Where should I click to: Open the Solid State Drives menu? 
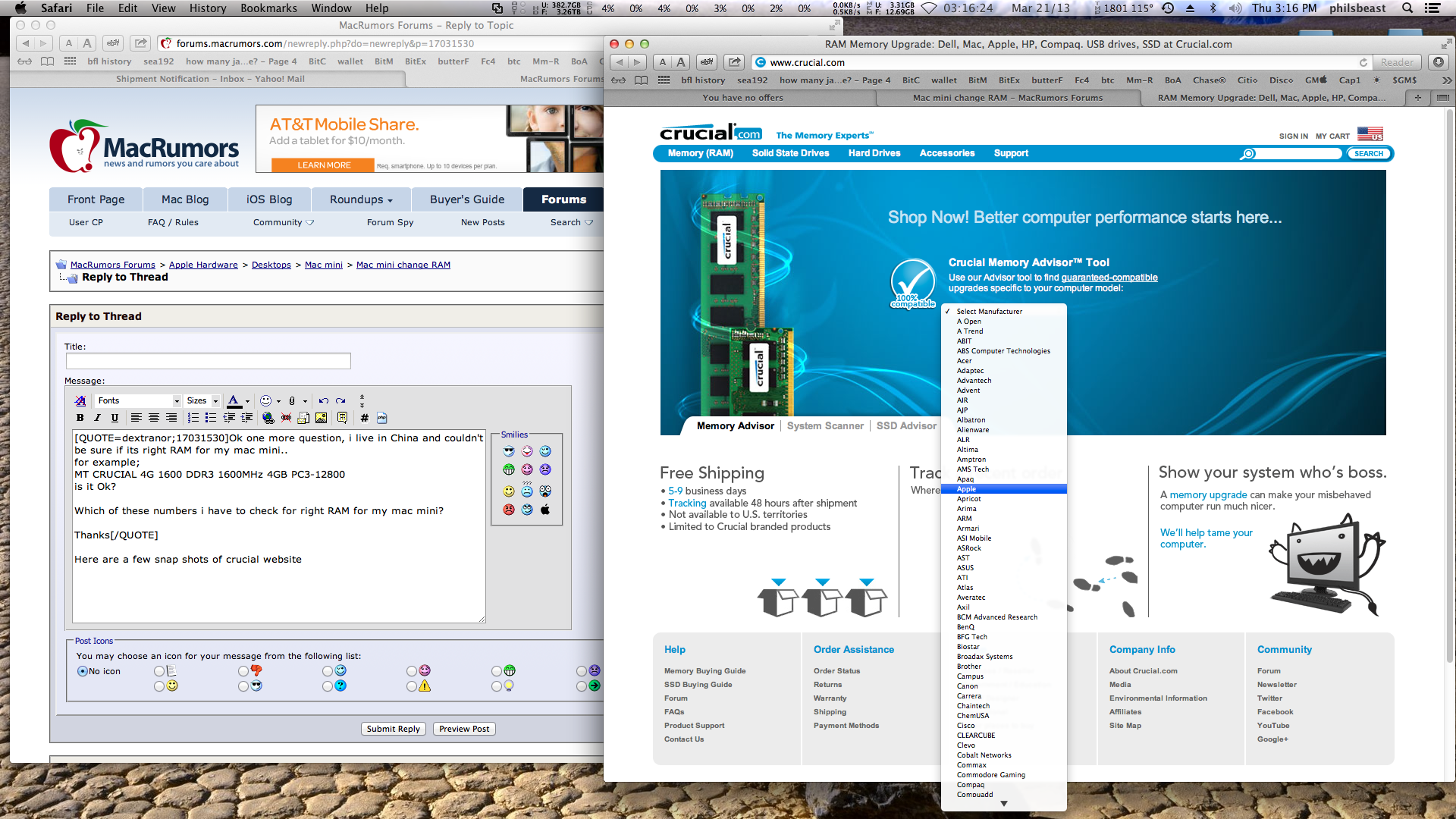click(790, 153)
